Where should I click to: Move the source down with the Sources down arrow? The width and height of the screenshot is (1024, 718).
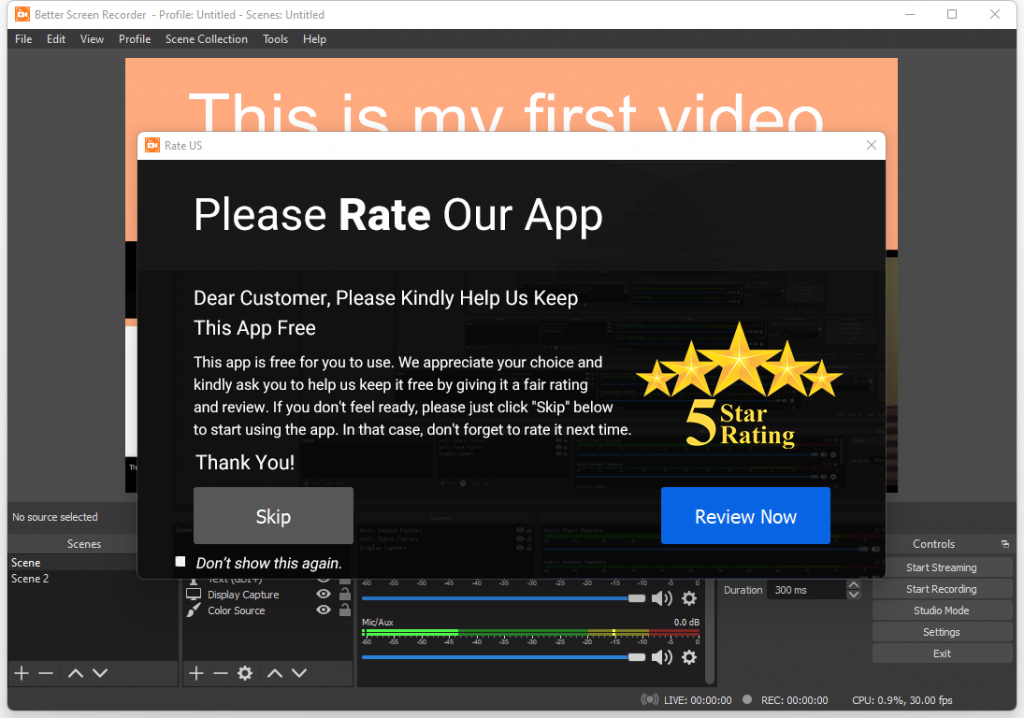299,673
